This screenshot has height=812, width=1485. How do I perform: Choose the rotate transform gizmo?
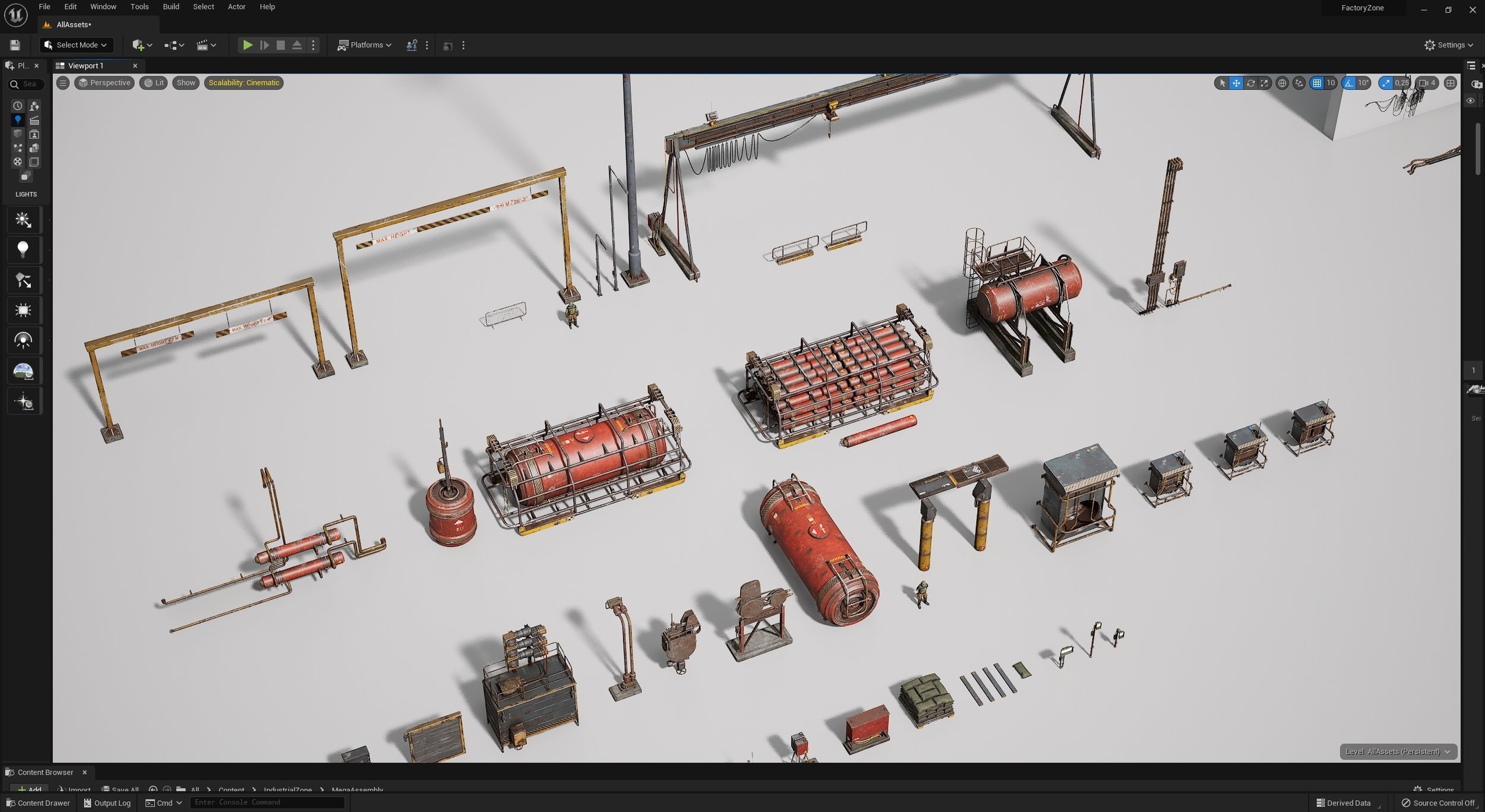pyautogui.click(x=1250, y=83)
